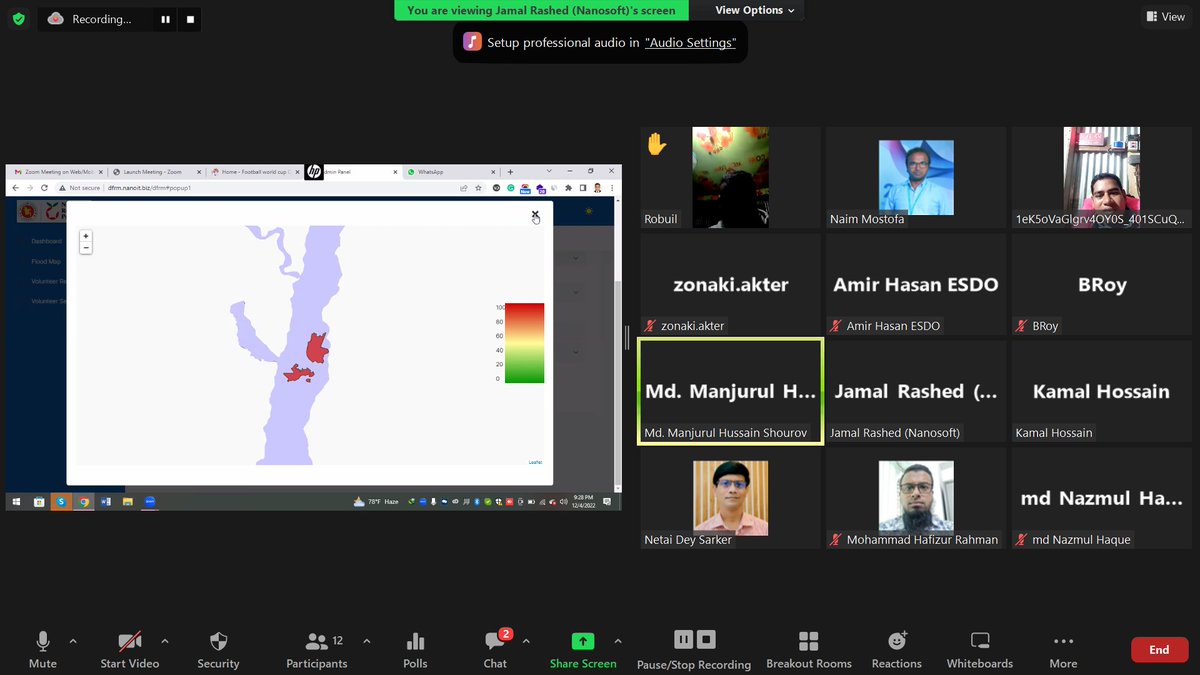Close the map popup with X
This screenshot has width=1200, height=675.
pos(535,213)
